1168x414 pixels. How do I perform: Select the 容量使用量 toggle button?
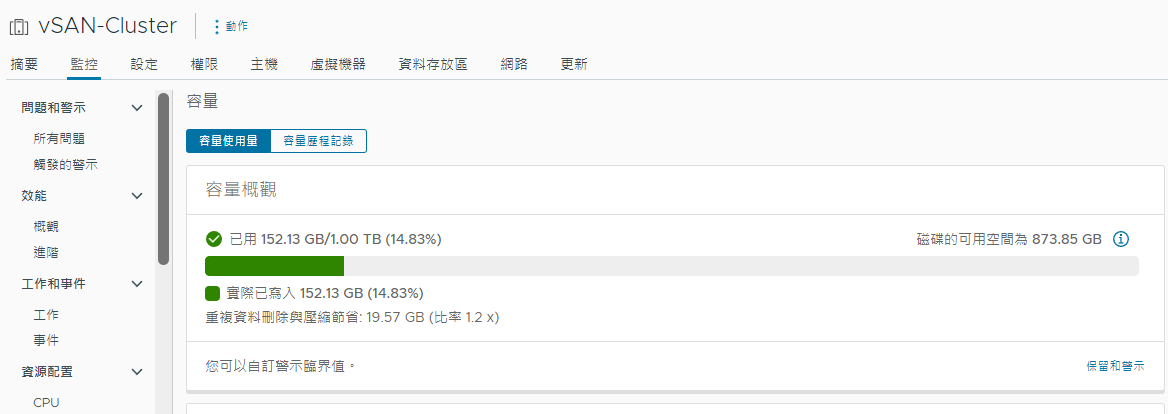coord(229,141)
